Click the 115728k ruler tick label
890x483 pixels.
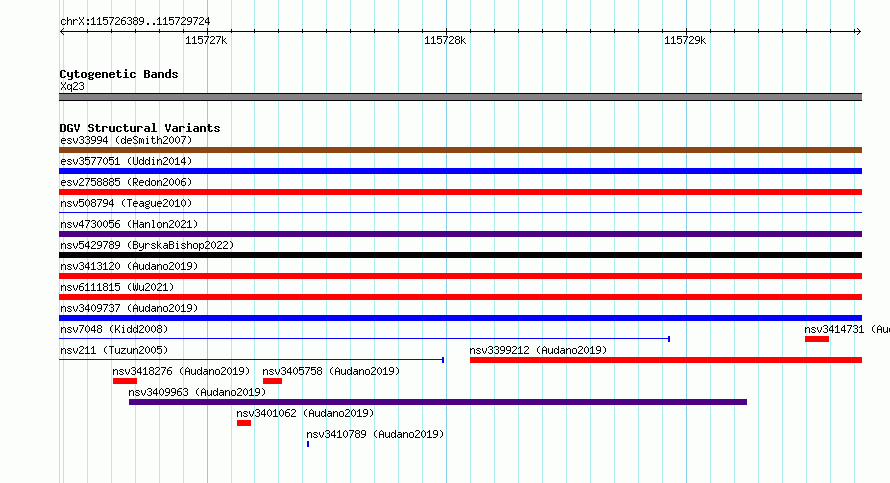tap(445, 40)
